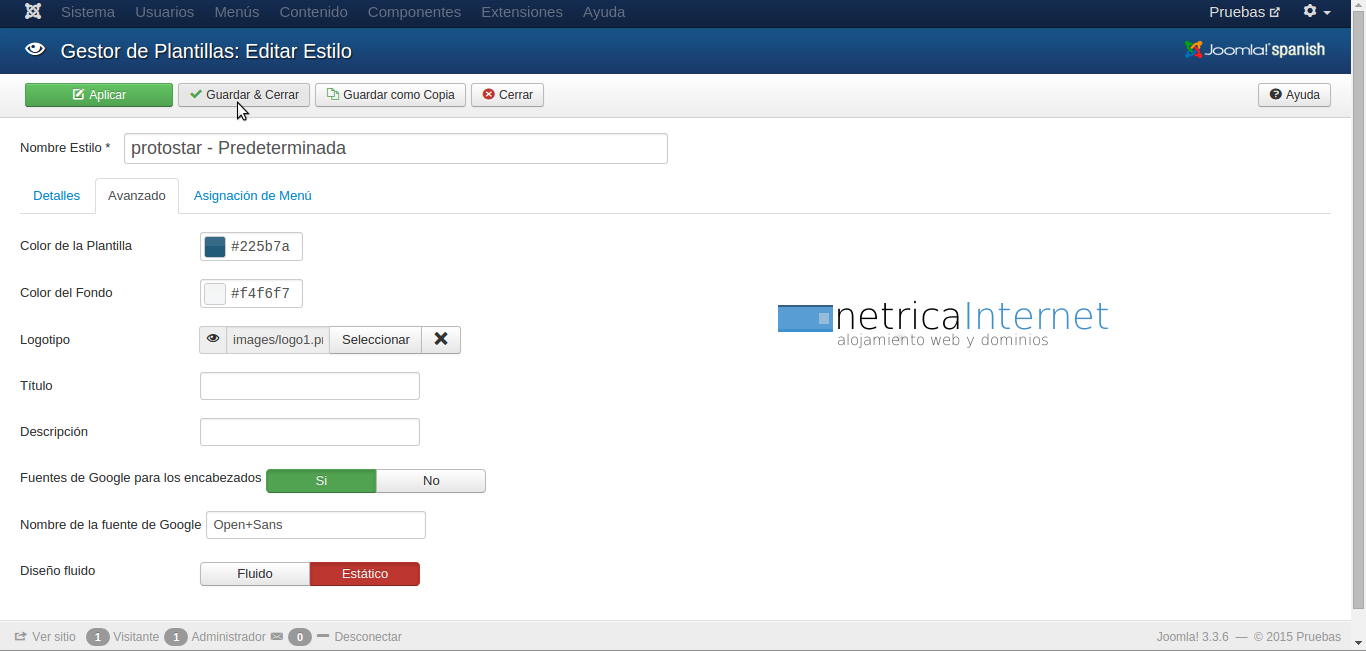Screen dimensions: 1366x651
Task: Open the Pruebas site link
Action: (x=1244, y=12)
